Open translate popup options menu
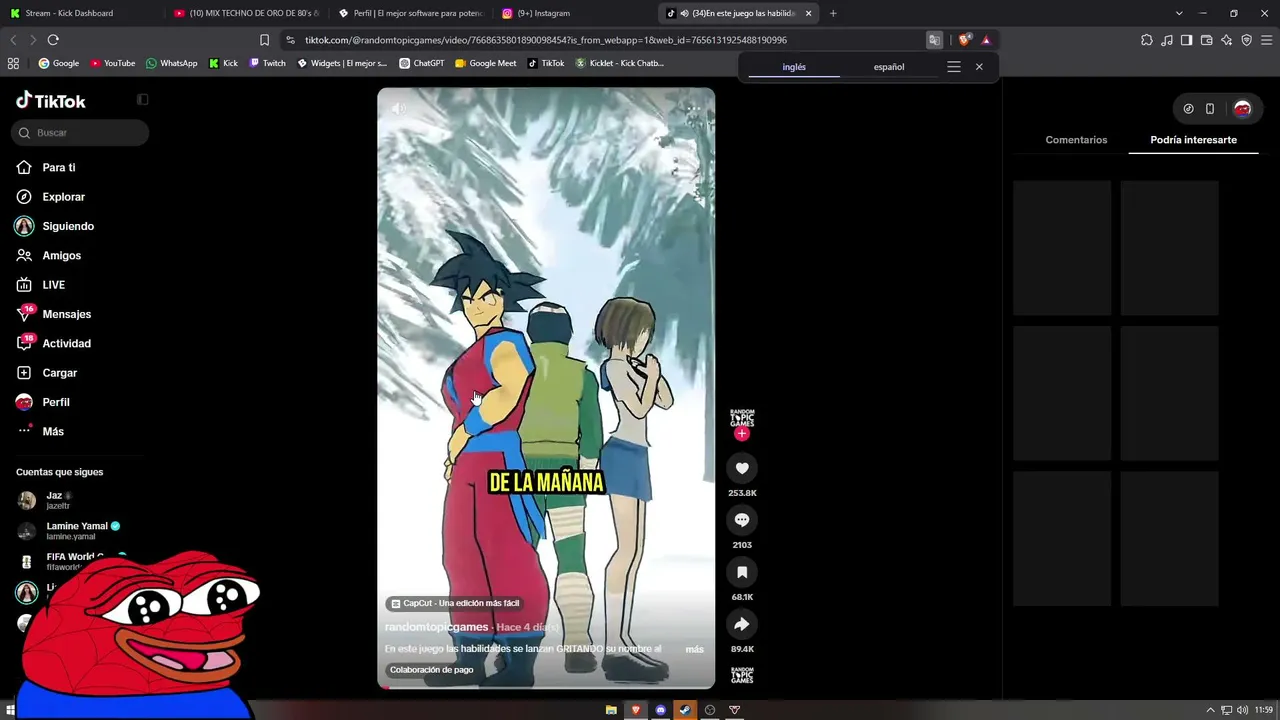The image size is (1280, 720). pyautogui.click(x=954, y=67)
